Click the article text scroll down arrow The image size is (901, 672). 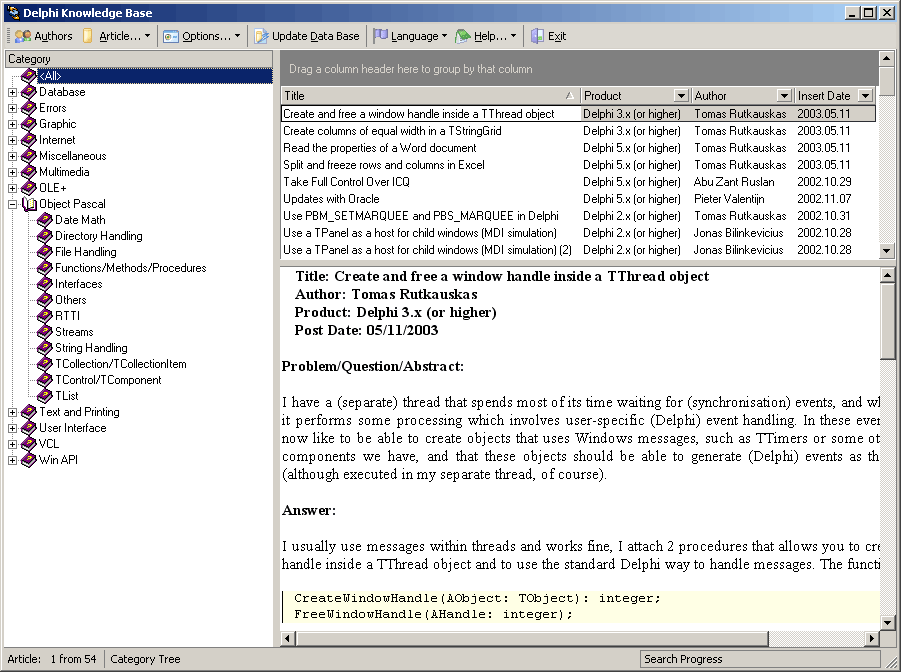(x=887, y=623)
